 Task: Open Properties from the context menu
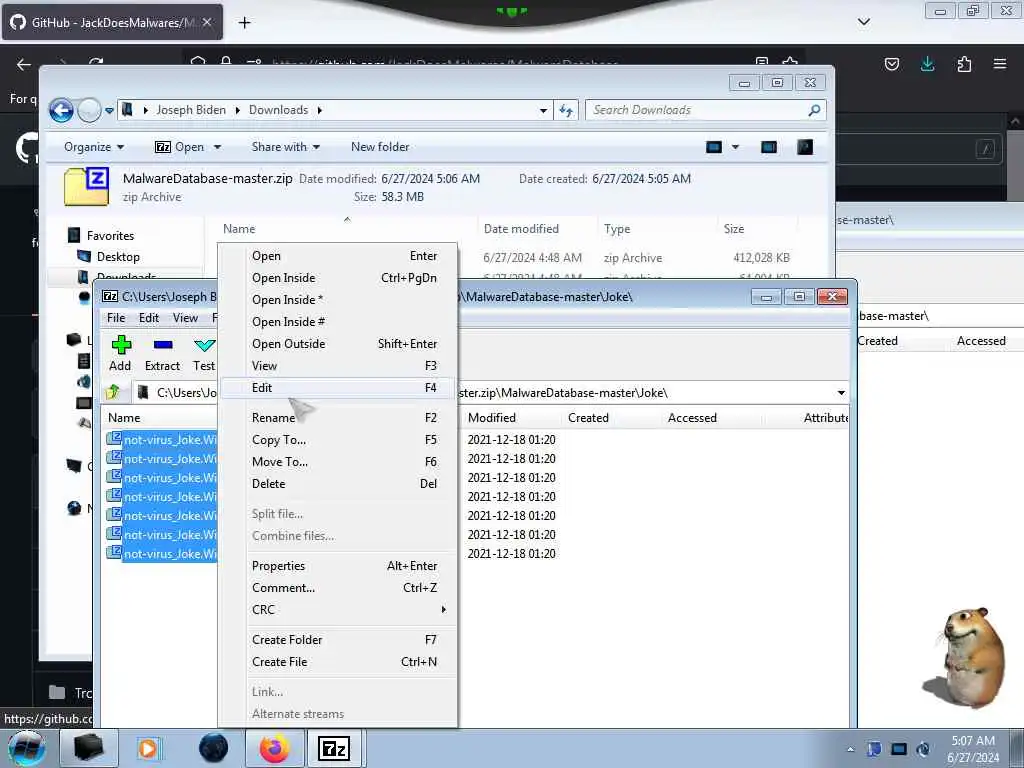pyautogui.click(x=338, y=566)
